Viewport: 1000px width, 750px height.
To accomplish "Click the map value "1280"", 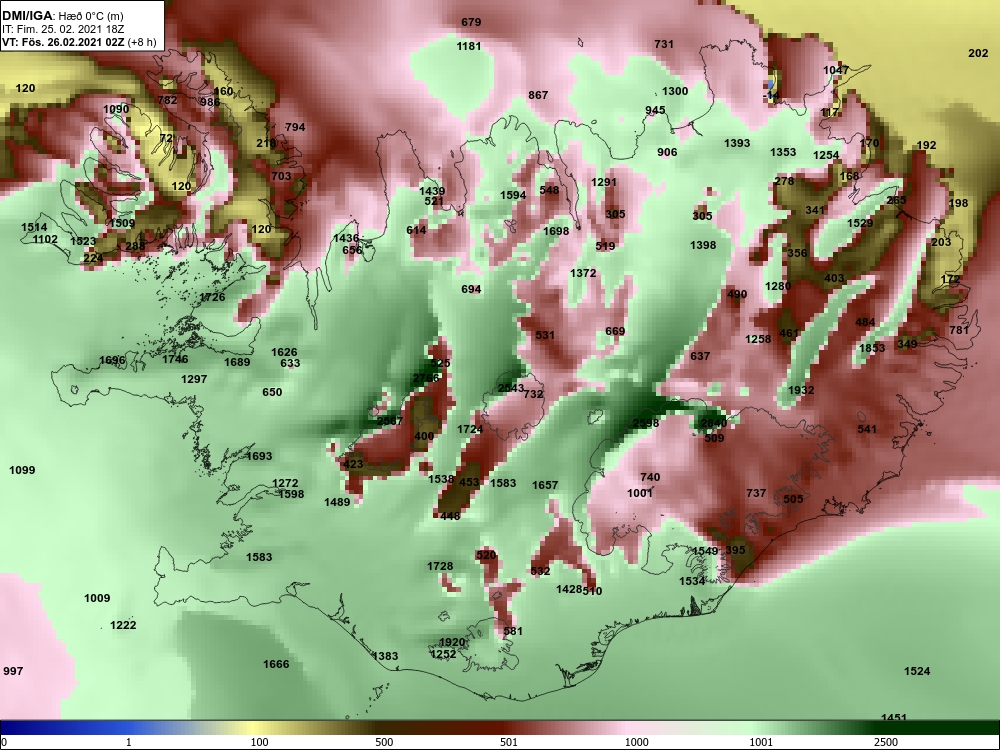I will [x=778, y=286].
